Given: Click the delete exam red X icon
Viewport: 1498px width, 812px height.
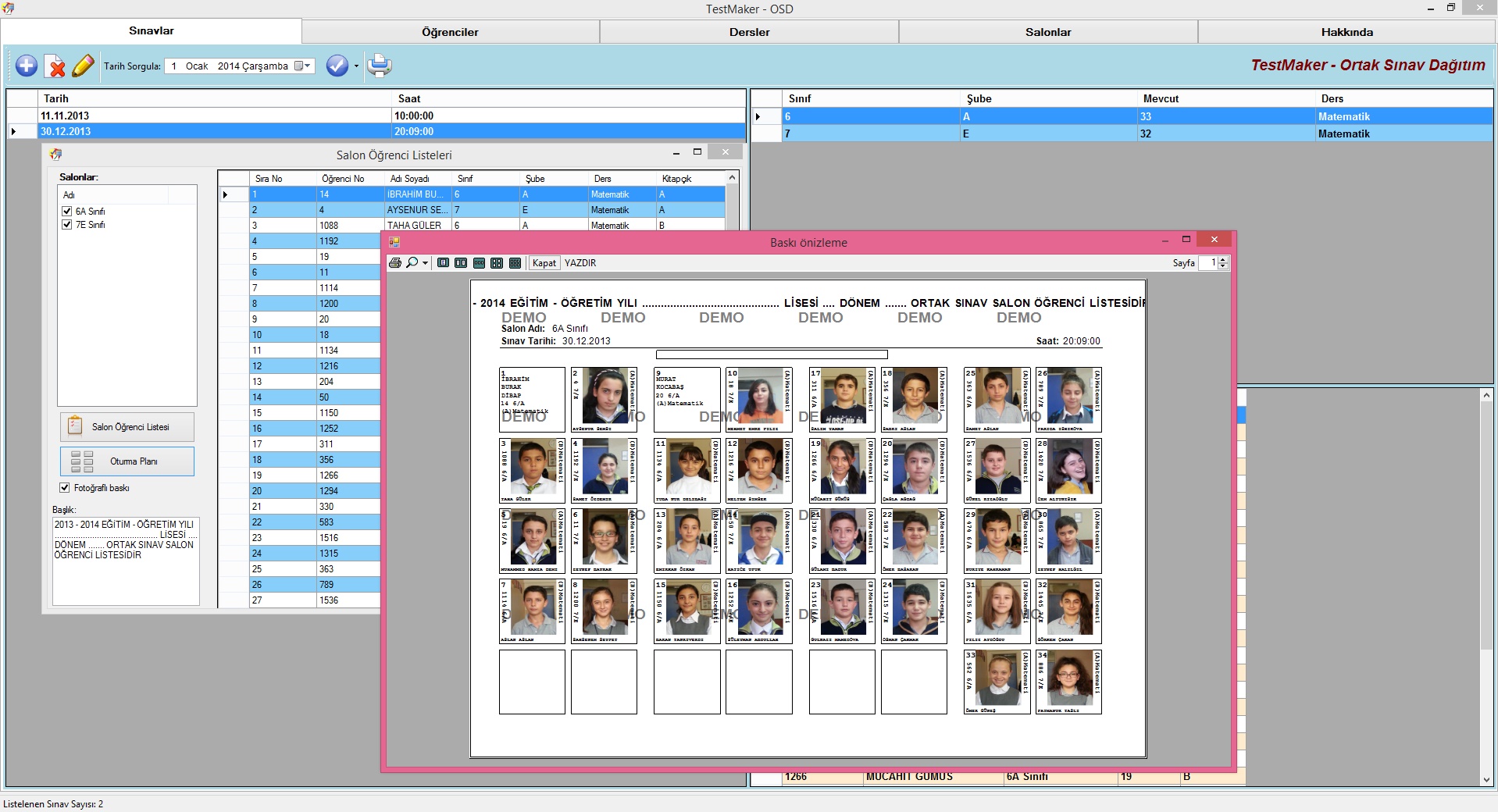Looking at the screenshot, I should [x=55, y=66].
